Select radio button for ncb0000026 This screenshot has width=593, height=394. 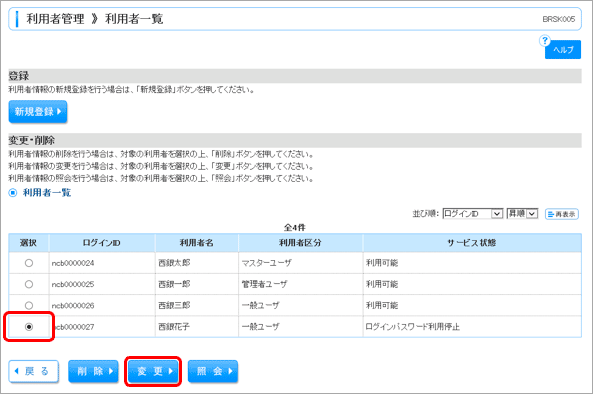point(29,305)
